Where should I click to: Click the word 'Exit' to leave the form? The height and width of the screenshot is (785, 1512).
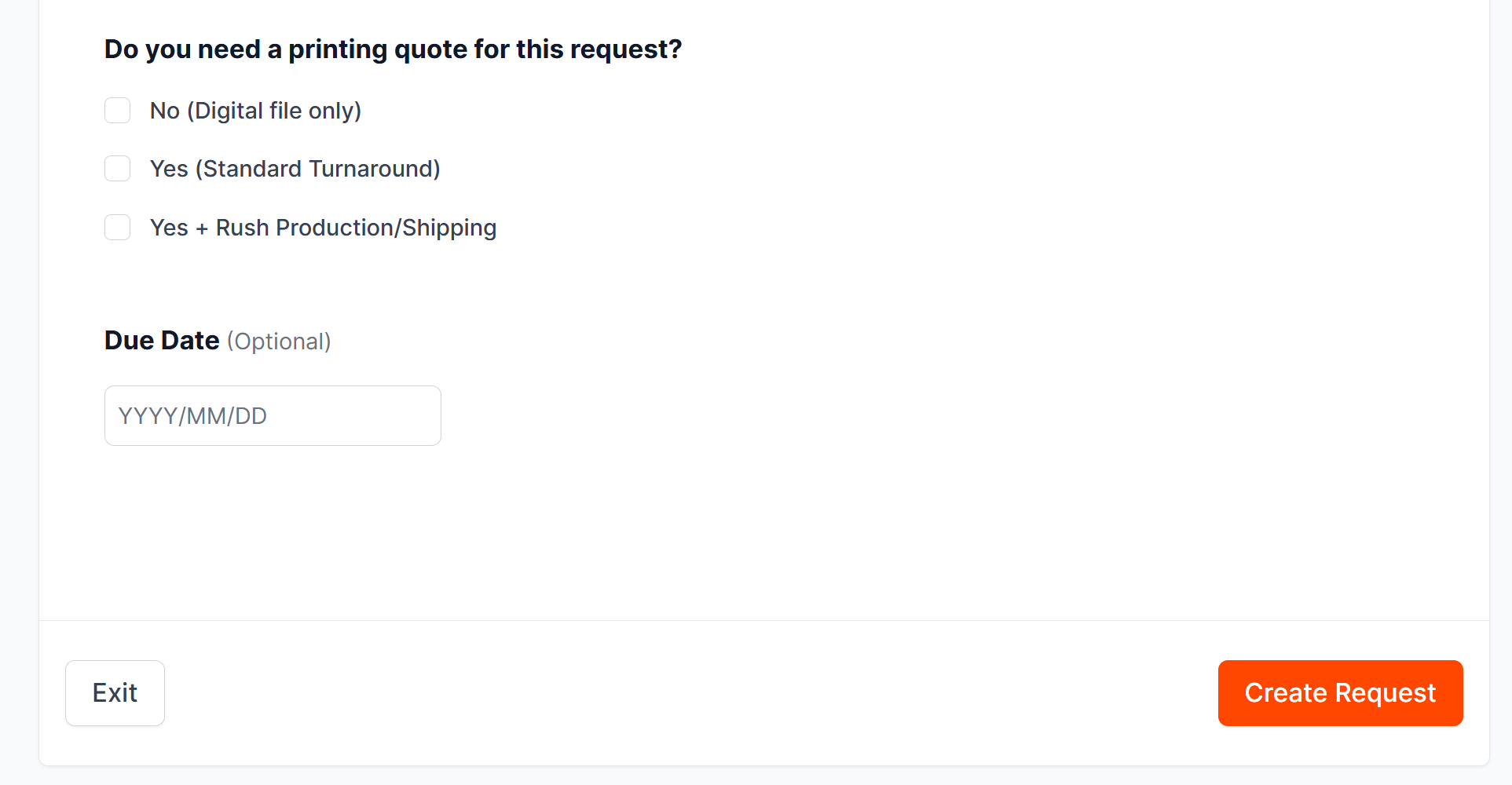coord(115,693)
